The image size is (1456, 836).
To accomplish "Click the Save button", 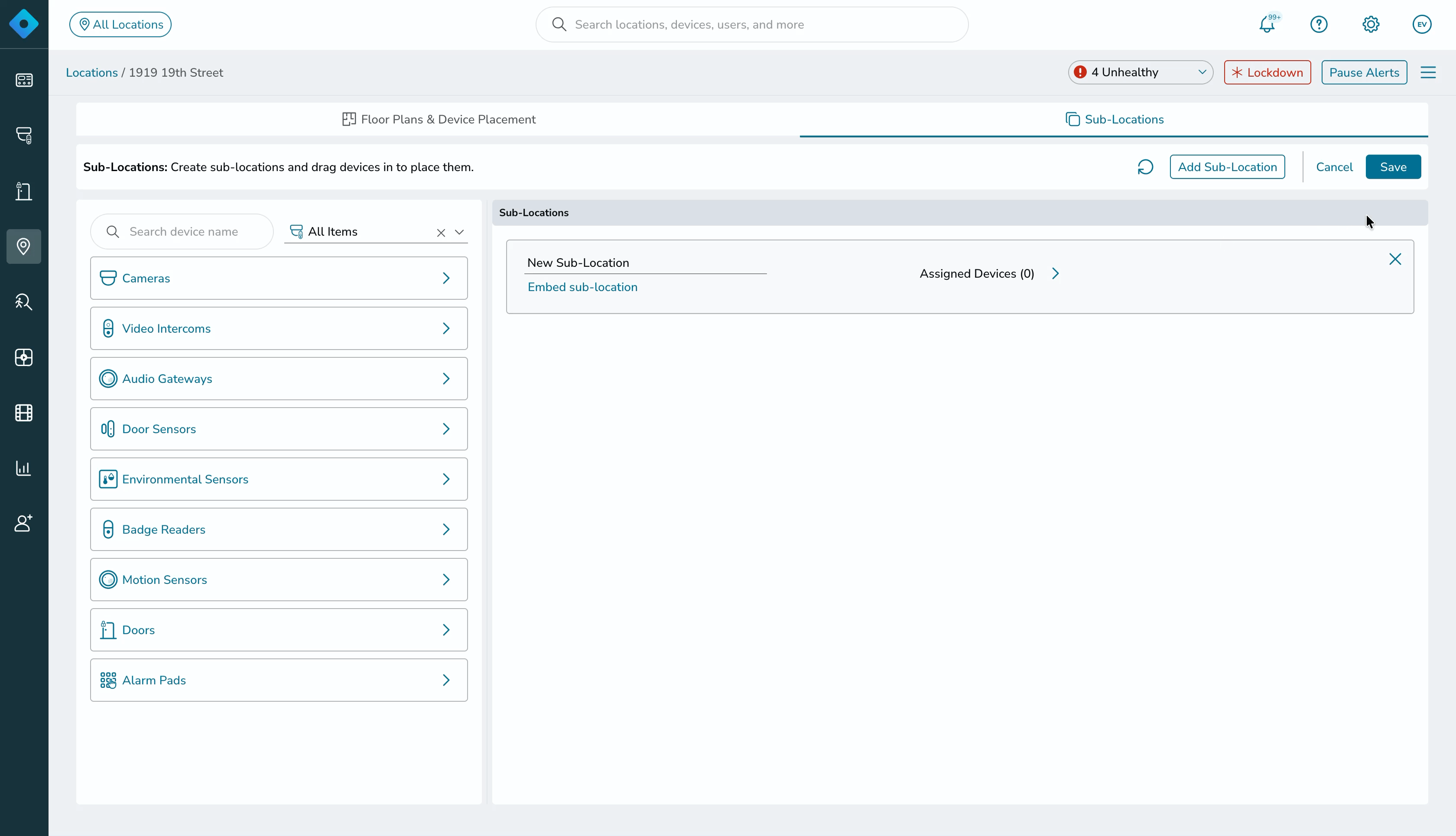I will tap(1394, 167).
